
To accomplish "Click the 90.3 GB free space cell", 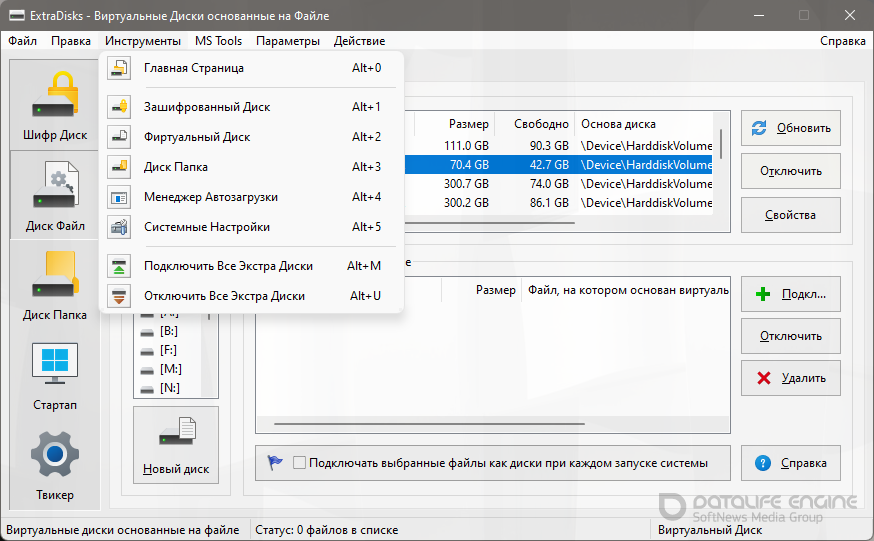I will [549, 146].
